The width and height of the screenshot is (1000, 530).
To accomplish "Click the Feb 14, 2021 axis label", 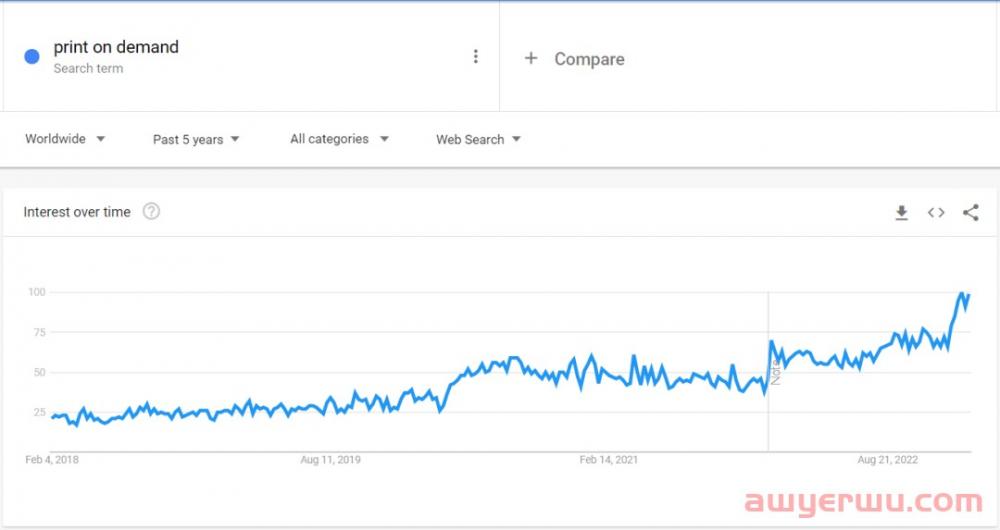I will coord(608,459).
